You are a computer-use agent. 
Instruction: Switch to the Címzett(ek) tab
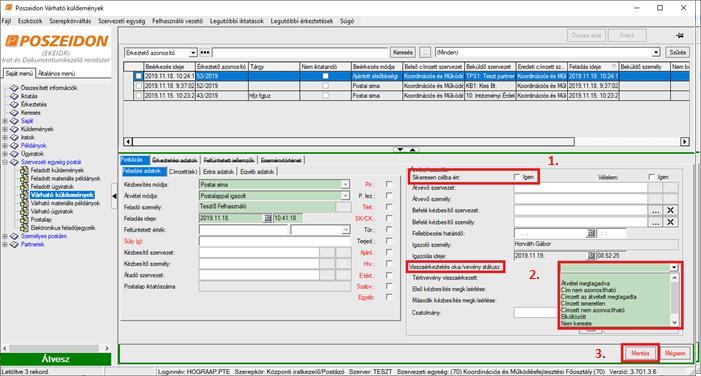[183, 172]
